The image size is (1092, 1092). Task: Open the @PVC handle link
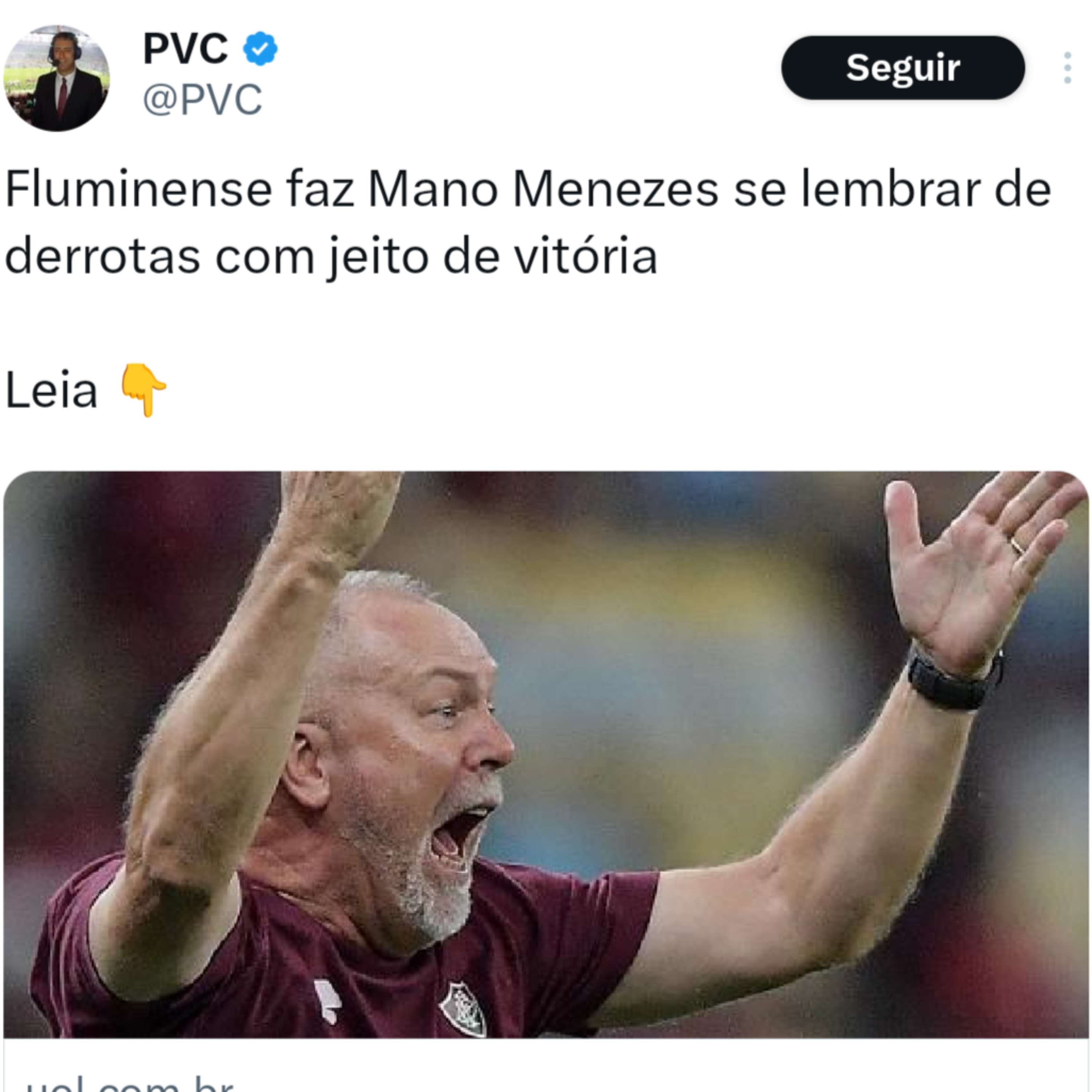pyautogui.click(x=202, y=99)
